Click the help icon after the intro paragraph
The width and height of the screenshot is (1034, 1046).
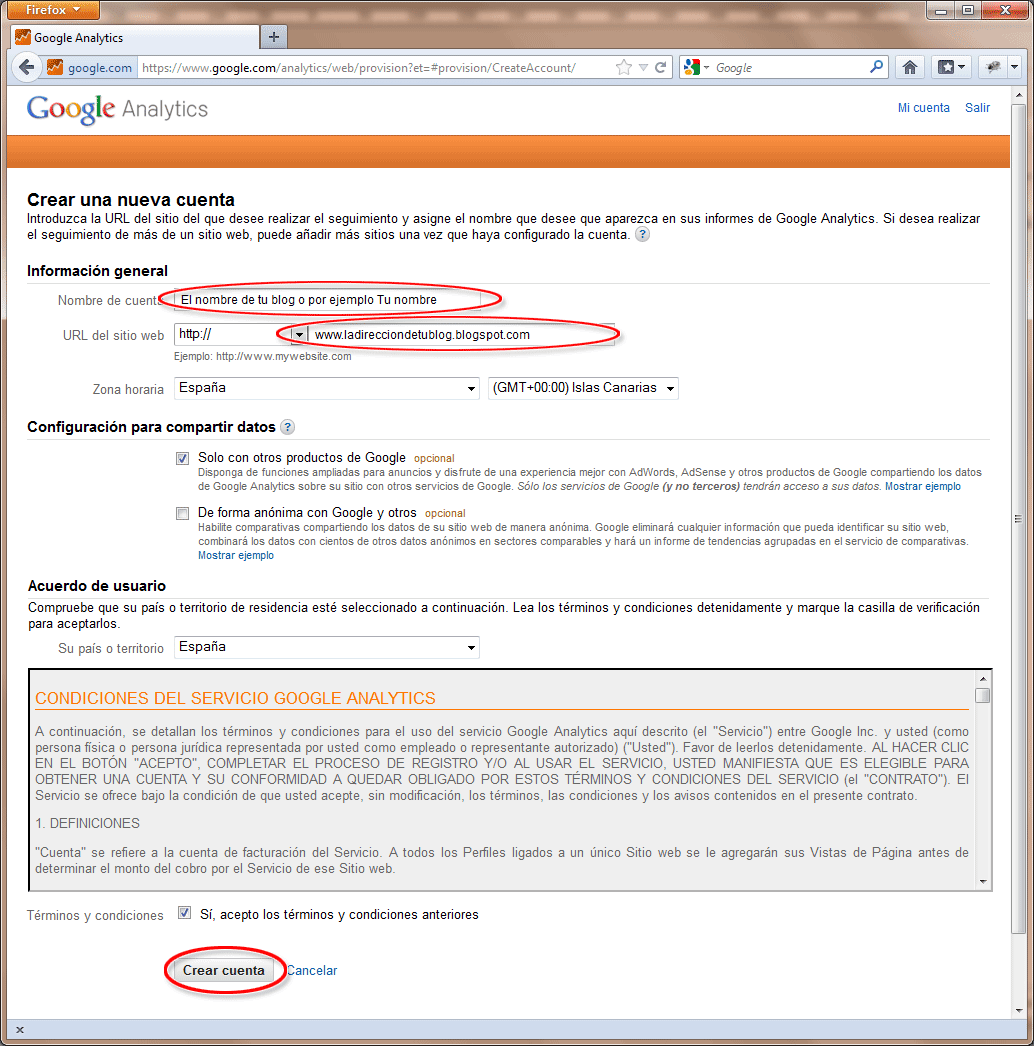click(642, 234)
